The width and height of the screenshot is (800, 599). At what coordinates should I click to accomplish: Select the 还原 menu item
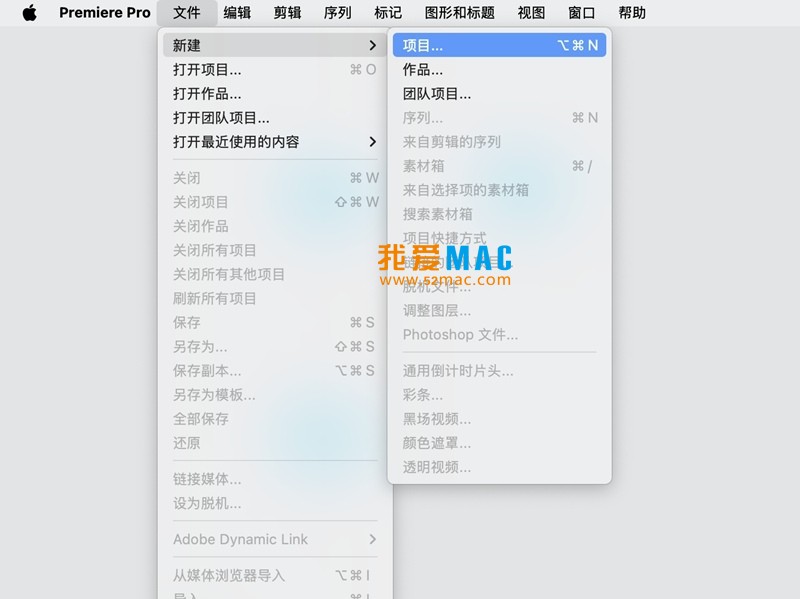(275, 443)
